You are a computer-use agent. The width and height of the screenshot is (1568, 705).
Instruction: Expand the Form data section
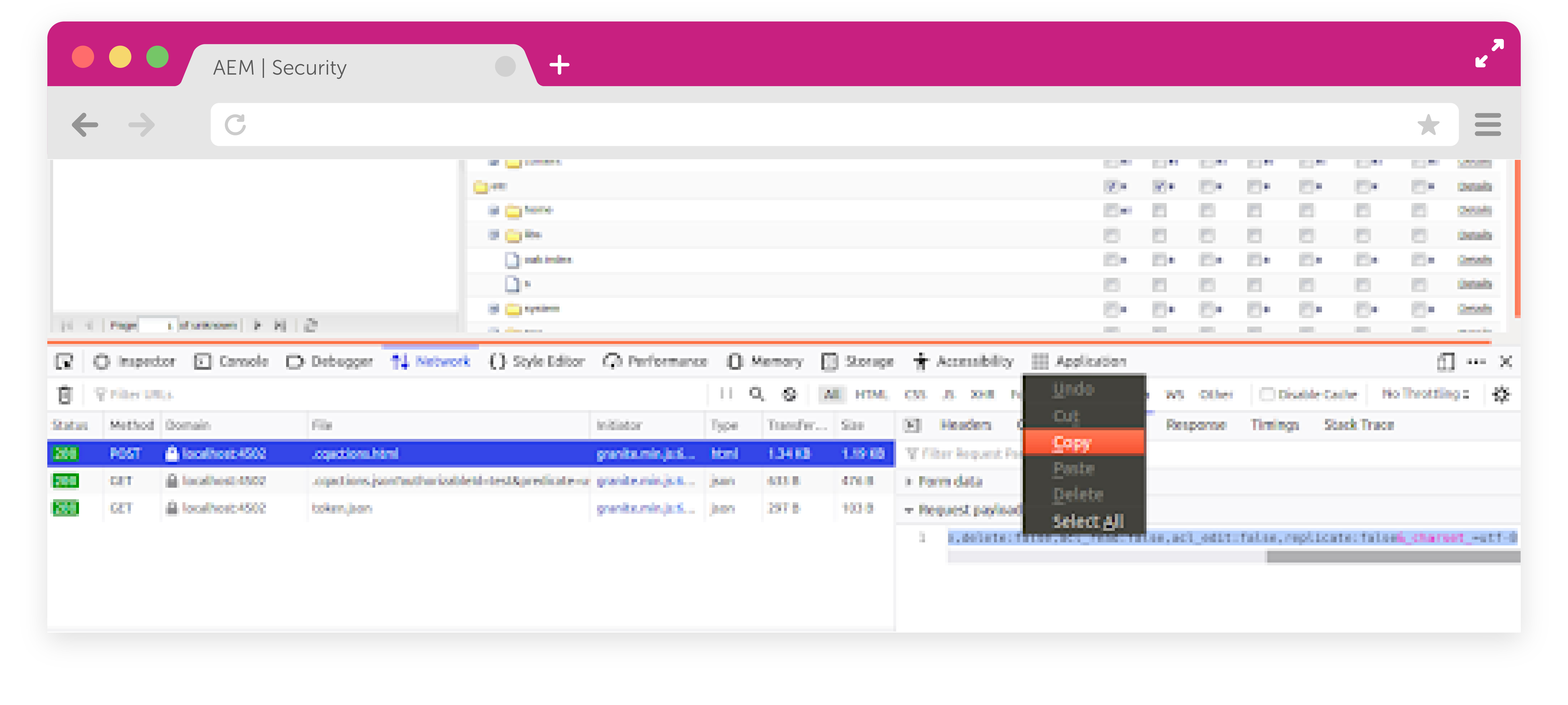909,482
